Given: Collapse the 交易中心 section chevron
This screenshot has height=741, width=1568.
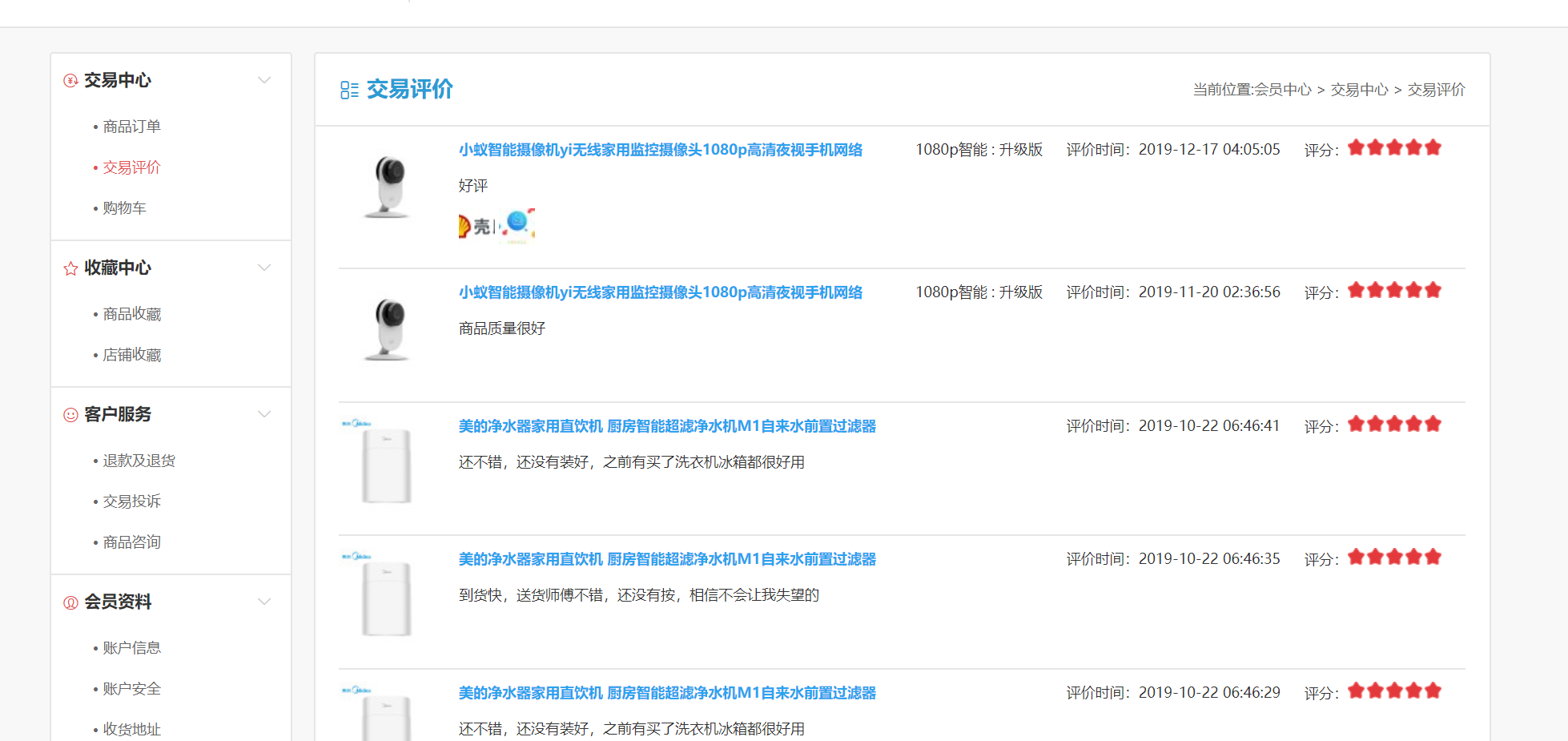Looking at the screenshot, I should point(264,80).
